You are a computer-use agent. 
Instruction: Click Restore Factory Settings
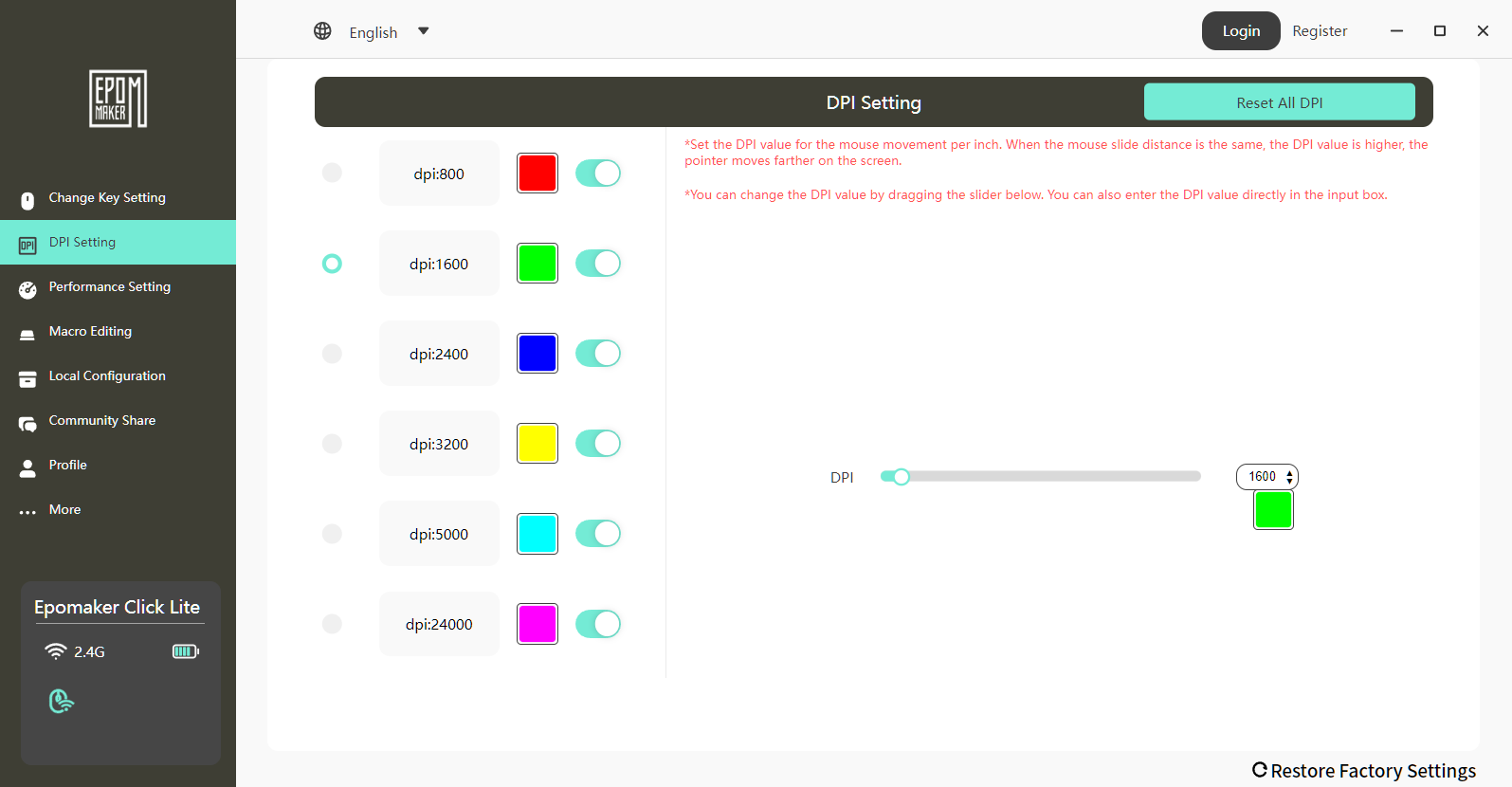(1364, 771)
